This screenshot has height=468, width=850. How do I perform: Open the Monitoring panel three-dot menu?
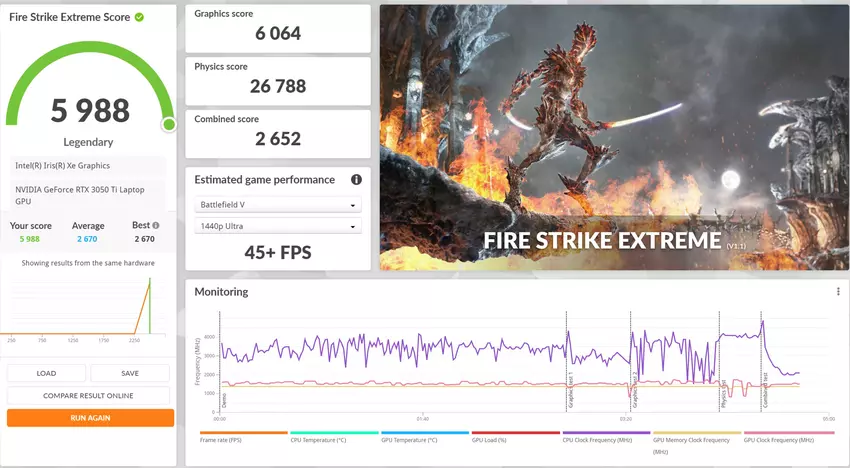pos(838,292)
